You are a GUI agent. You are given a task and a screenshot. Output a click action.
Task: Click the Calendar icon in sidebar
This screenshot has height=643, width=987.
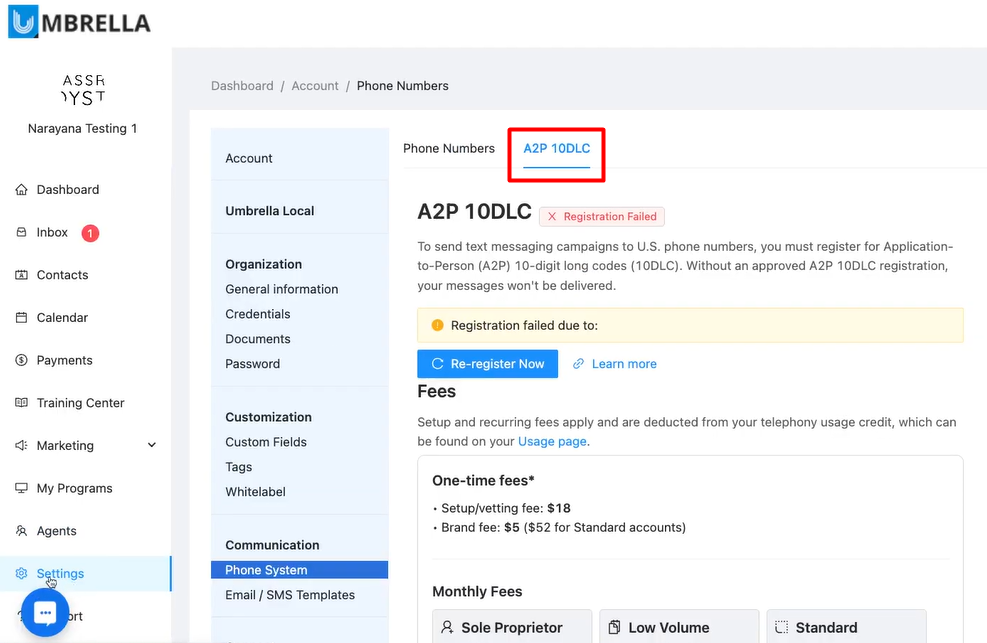22,318
